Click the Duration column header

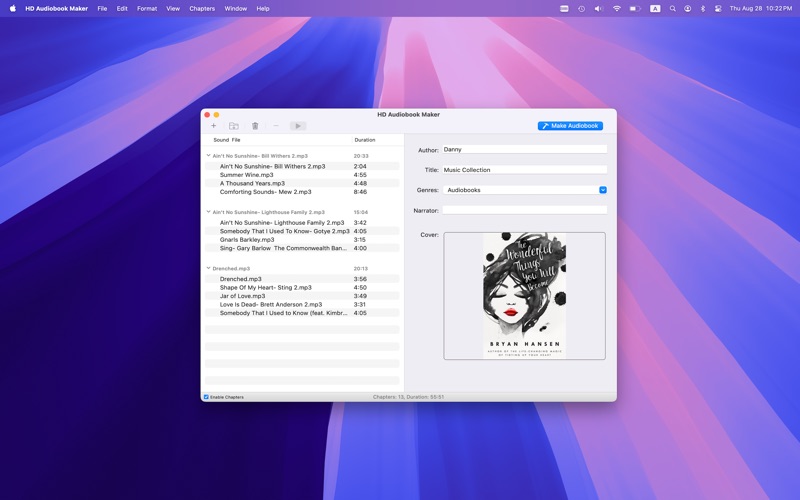point(365,140)
